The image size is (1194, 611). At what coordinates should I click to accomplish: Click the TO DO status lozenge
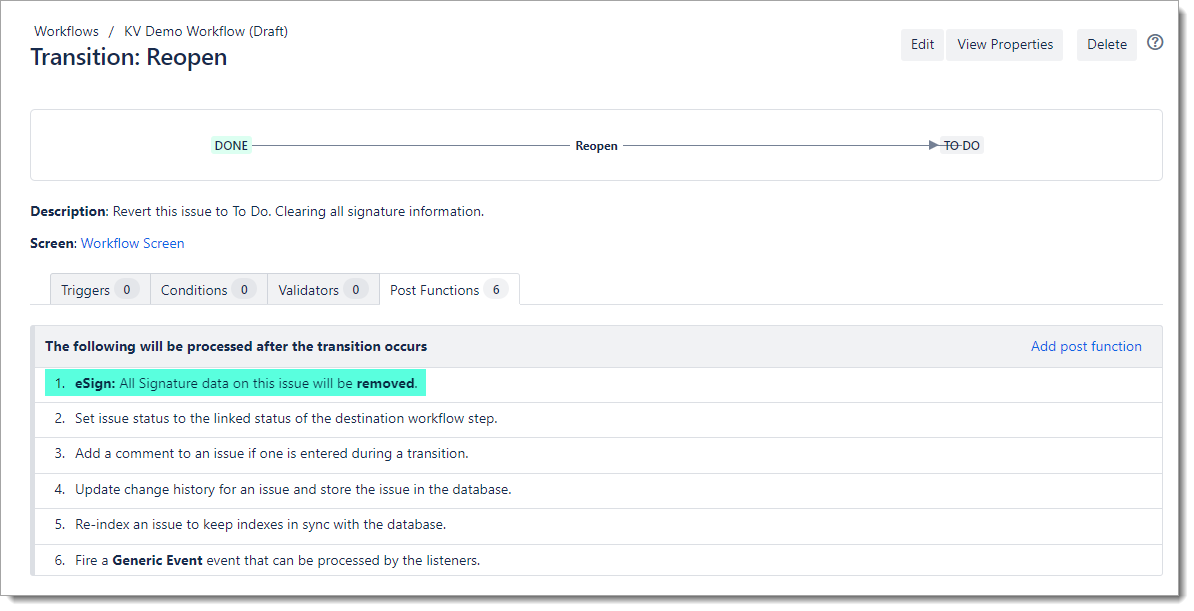click(961, 146)
